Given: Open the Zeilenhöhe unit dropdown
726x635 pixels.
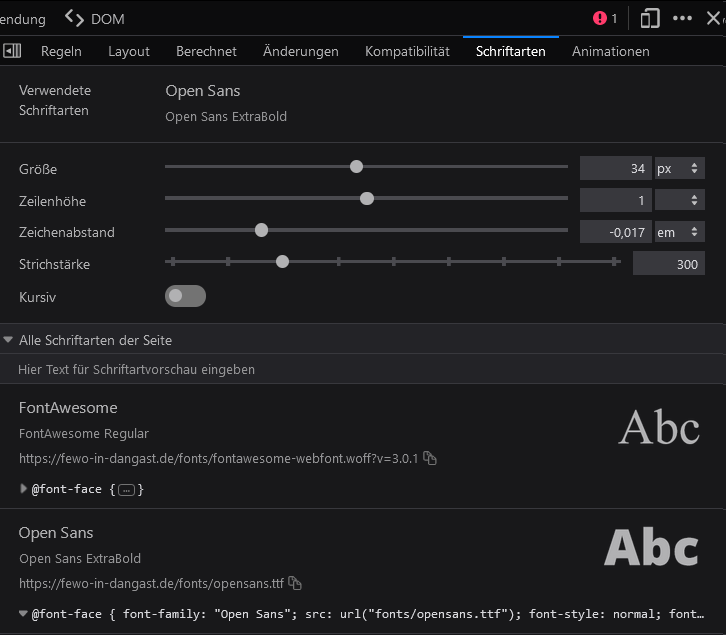Looking at the screenshot, I should coord(679,200).
